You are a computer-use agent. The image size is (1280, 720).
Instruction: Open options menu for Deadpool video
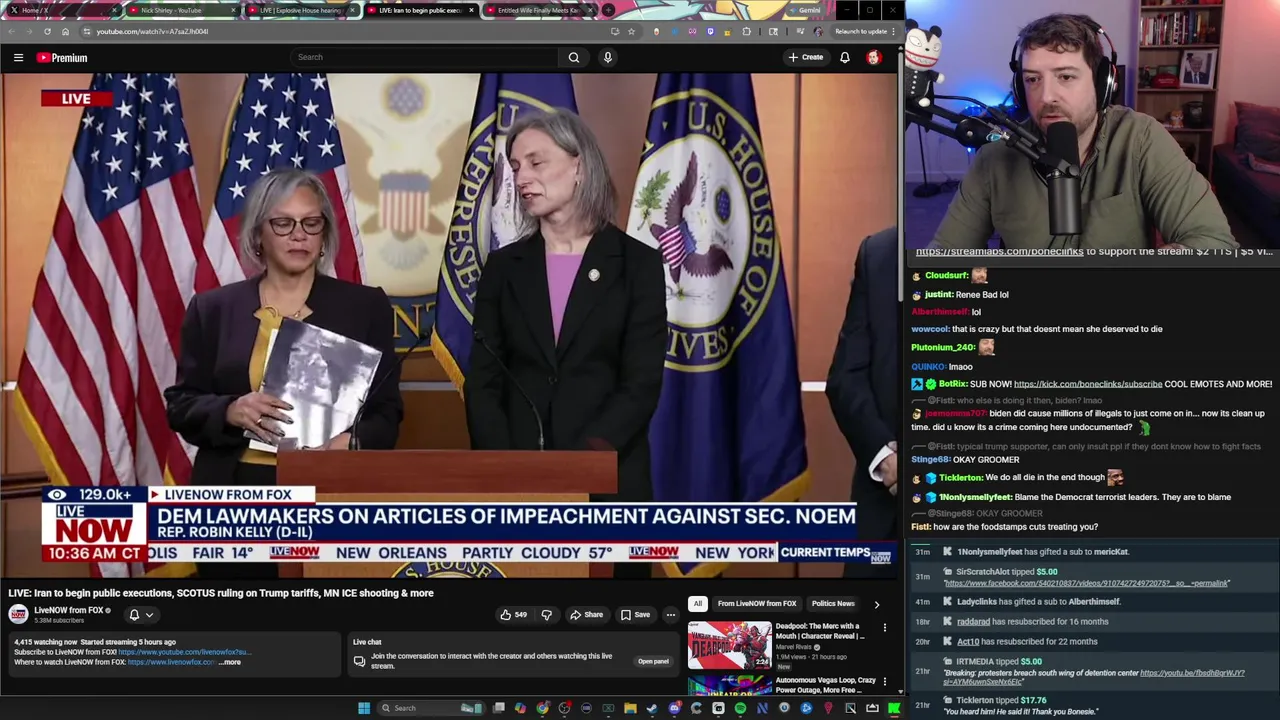tap(885, 628)
